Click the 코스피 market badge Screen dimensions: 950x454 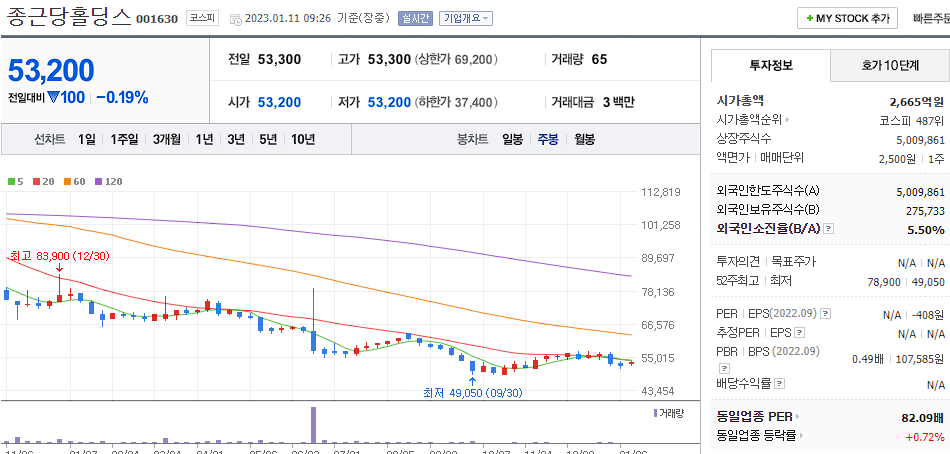(x=202, y=18)
